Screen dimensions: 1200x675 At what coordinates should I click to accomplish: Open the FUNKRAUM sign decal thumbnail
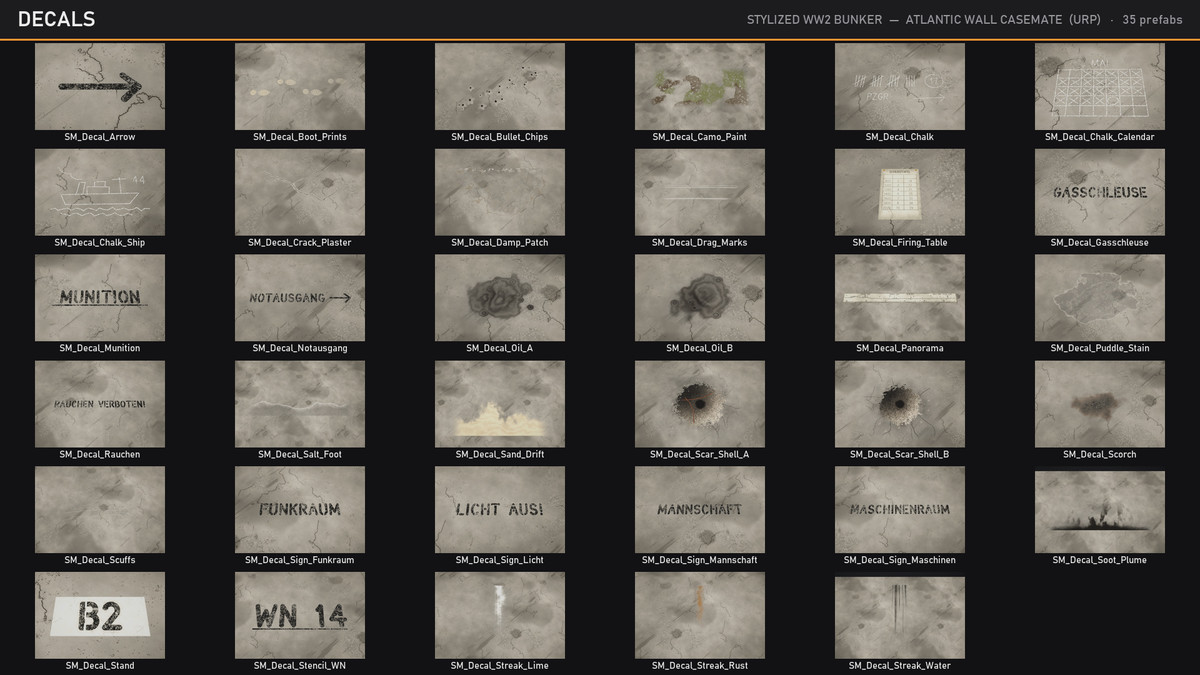(300, 510)
